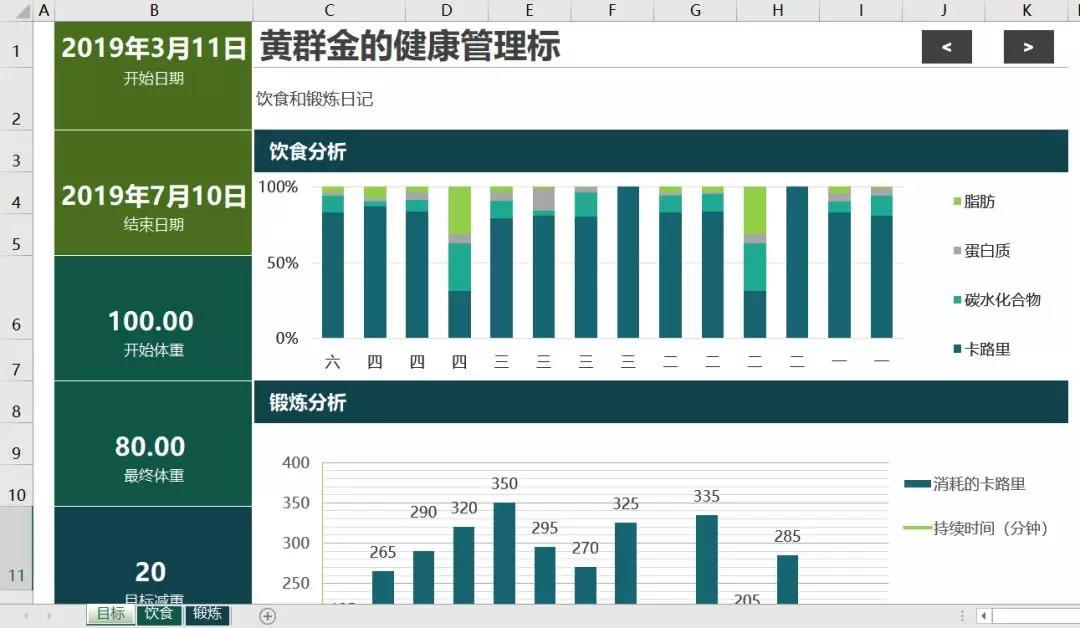This screenshot has width=1080, height=628.
Task: Click the 400 axis label in exercise chart
Action: [x=295, y=463]
